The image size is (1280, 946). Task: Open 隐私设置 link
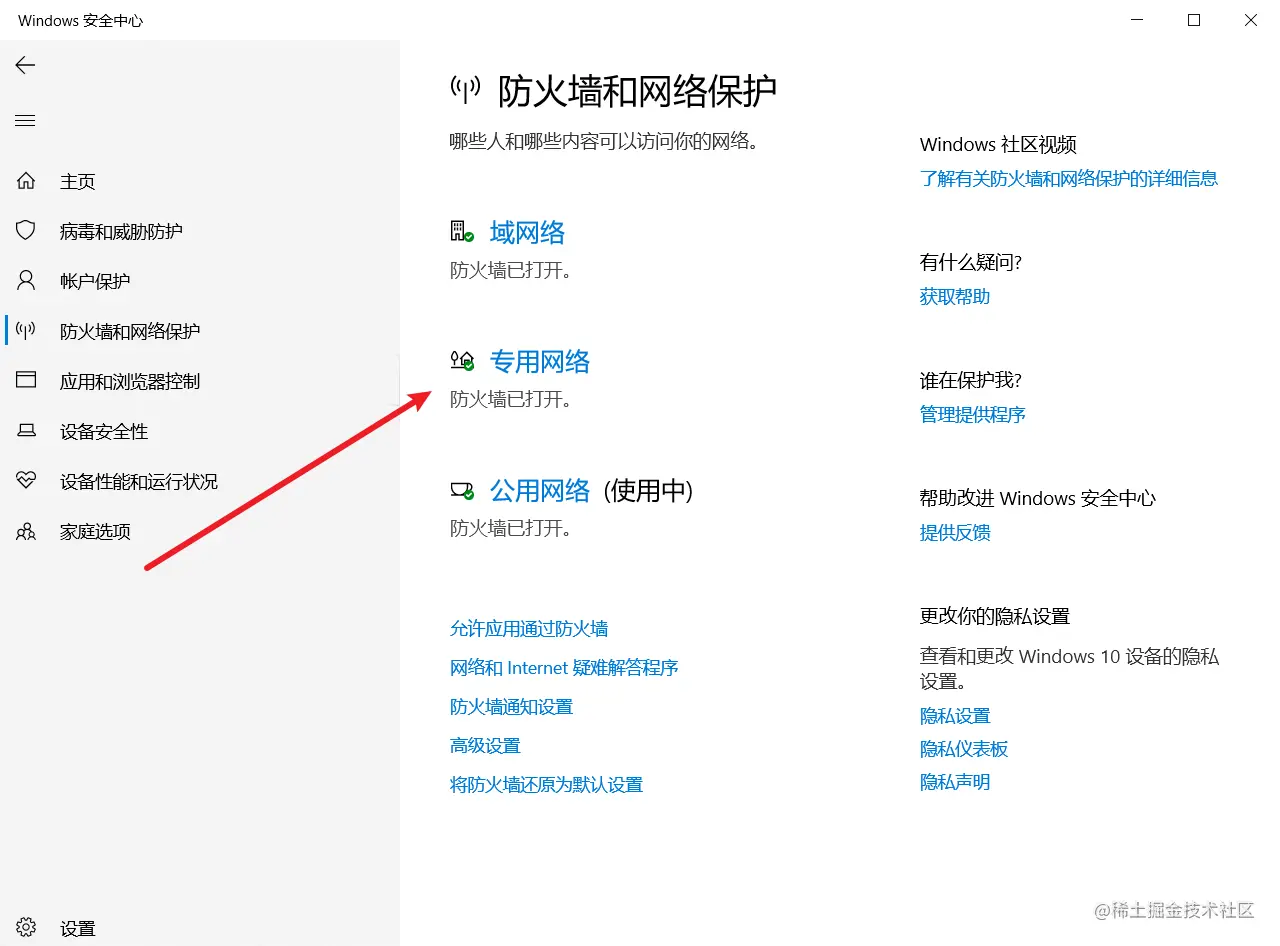coord(955,715)
